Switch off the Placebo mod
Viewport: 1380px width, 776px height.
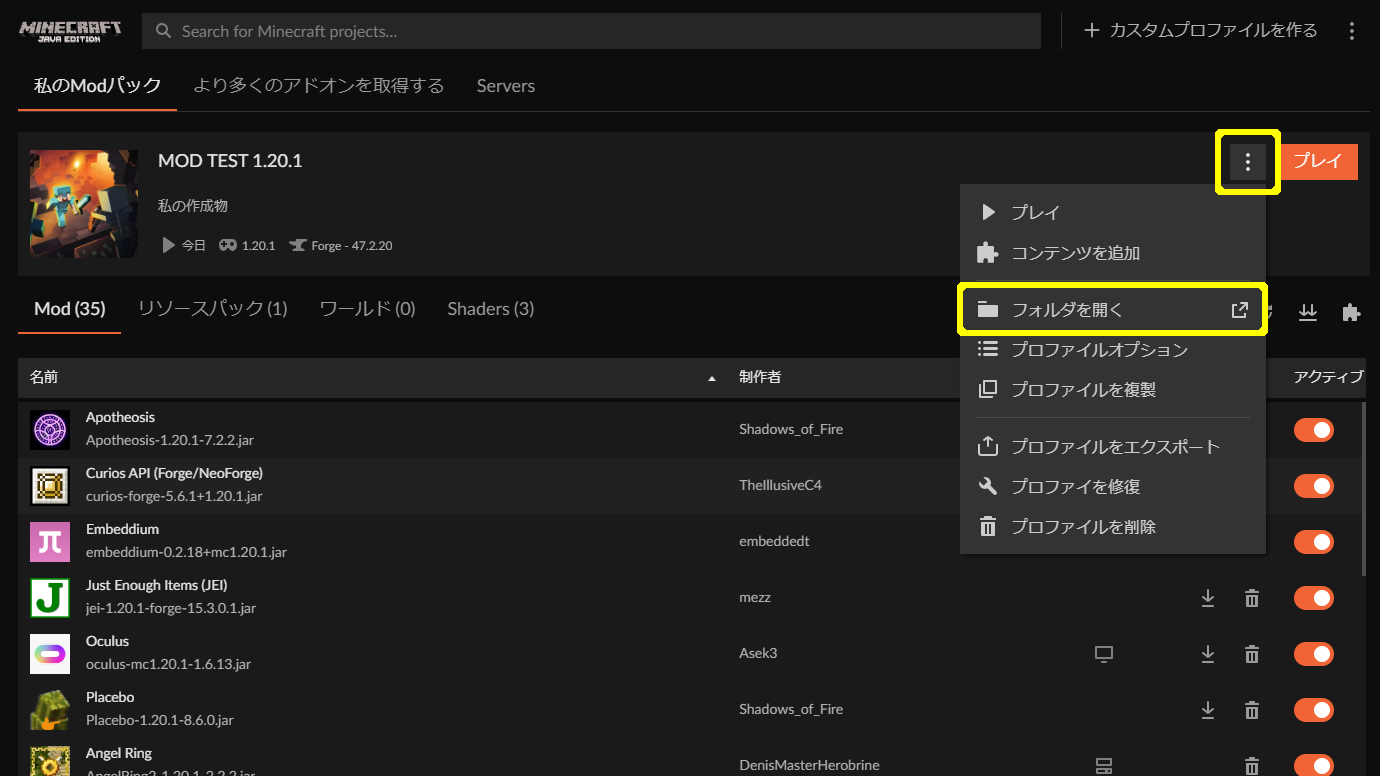coord(1314,710)
